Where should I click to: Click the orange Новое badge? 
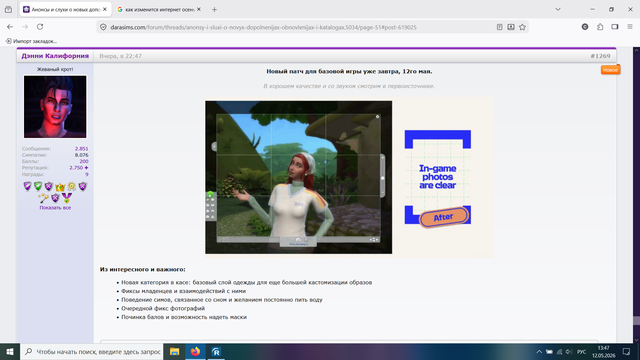coord(610,70)
